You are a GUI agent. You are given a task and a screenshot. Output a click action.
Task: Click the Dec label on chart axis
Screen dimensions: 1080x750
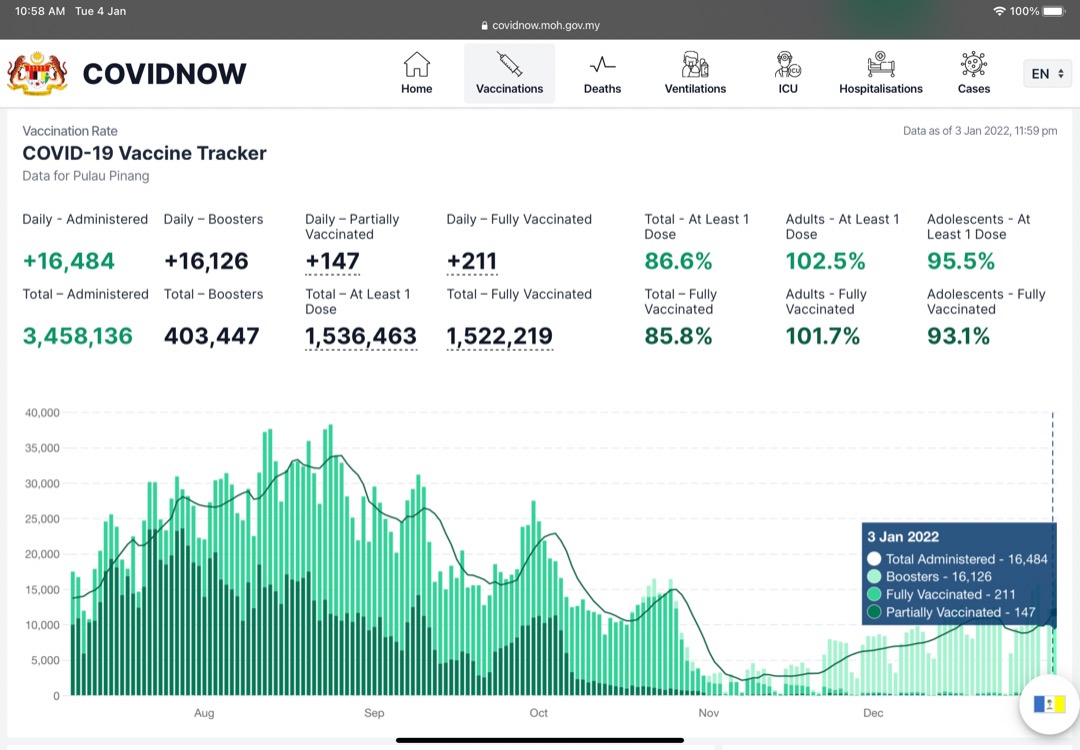873,713
